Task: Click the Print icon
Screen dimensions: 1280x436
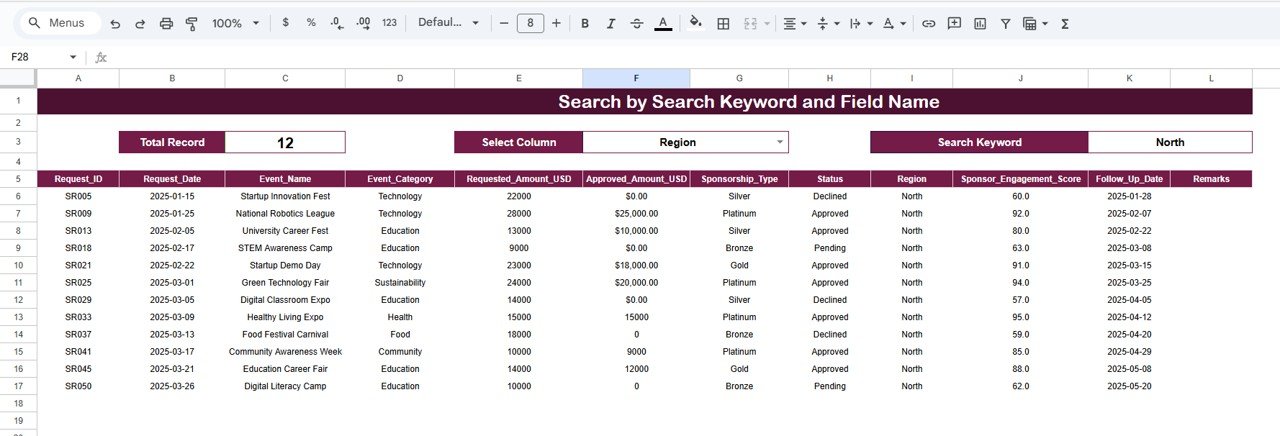Action: [x=166, y=23]
